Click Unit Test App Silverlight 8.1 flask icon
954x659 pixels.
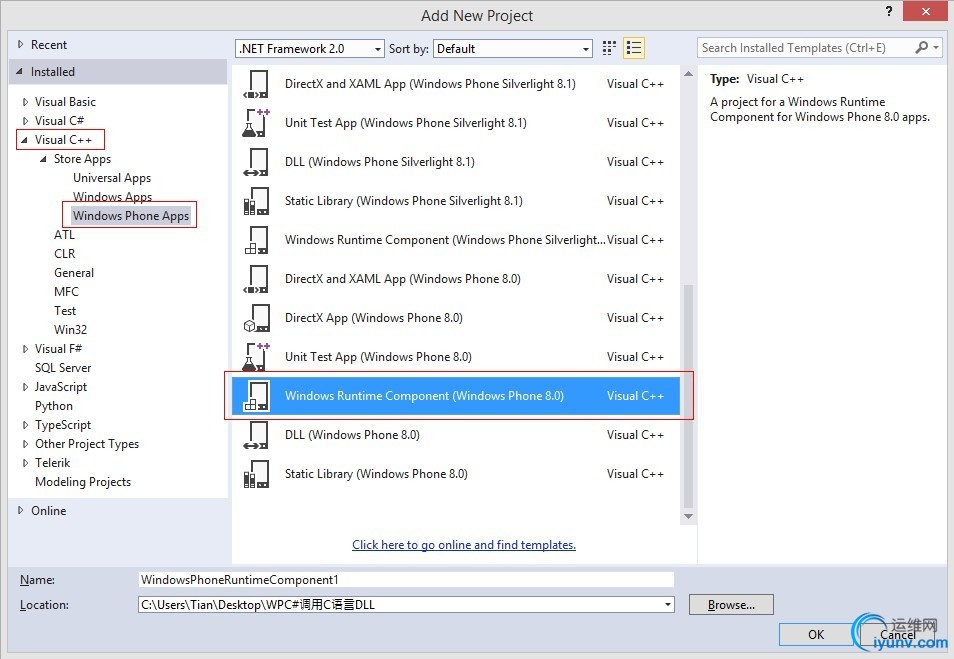coord(256,123)
